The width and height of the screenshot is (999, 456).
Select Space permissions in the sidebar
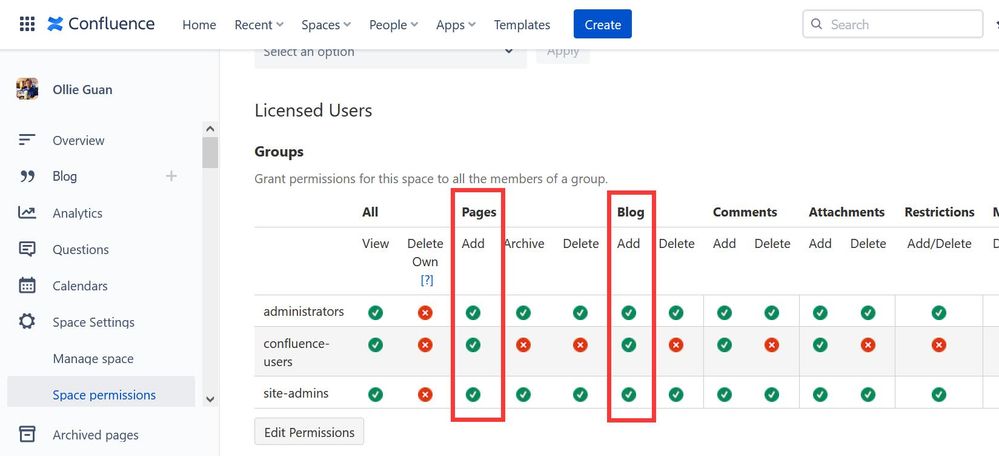click(104, 395)
